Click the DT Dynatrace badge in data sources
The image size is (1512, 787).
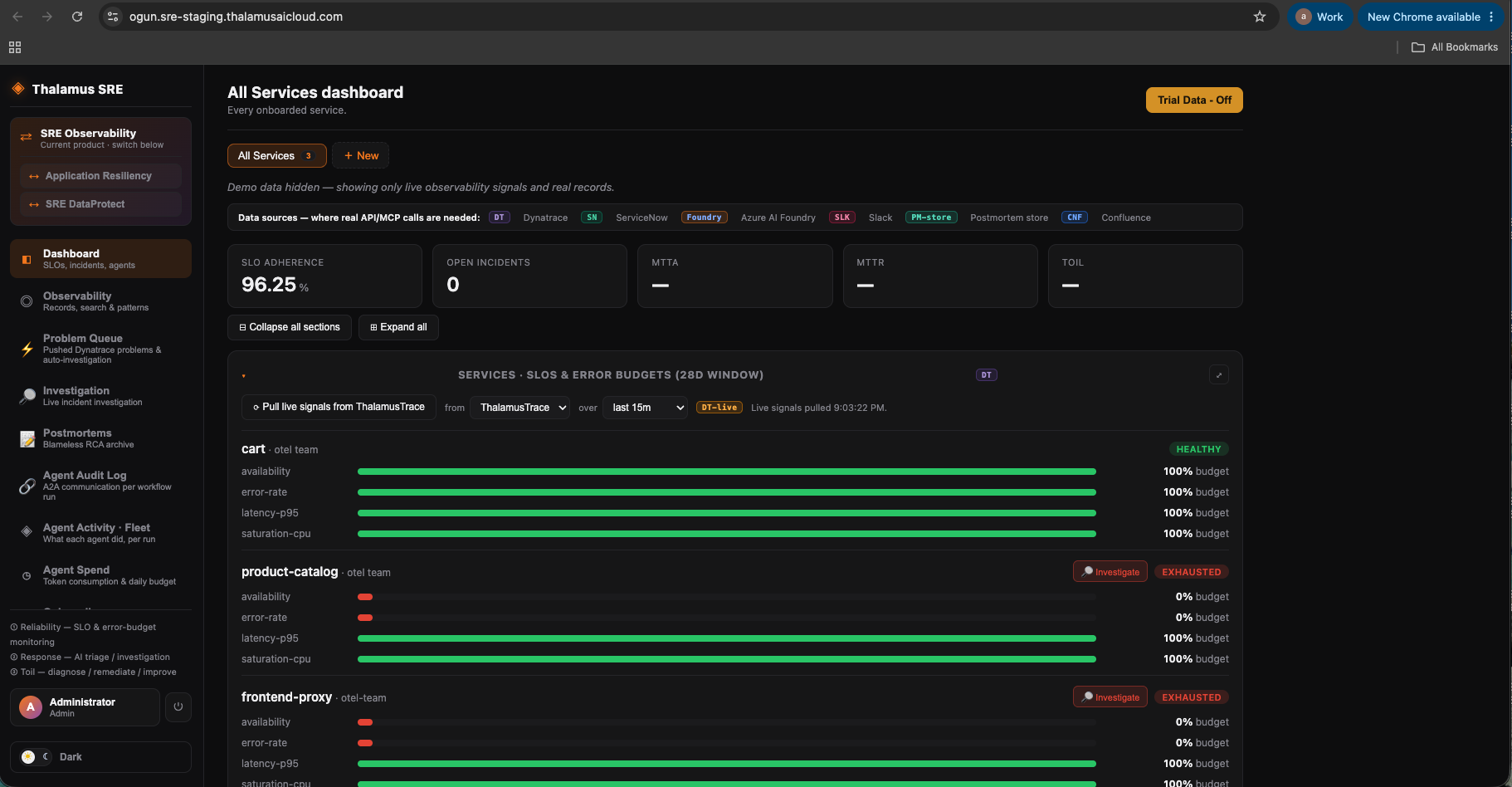point(499,218)
